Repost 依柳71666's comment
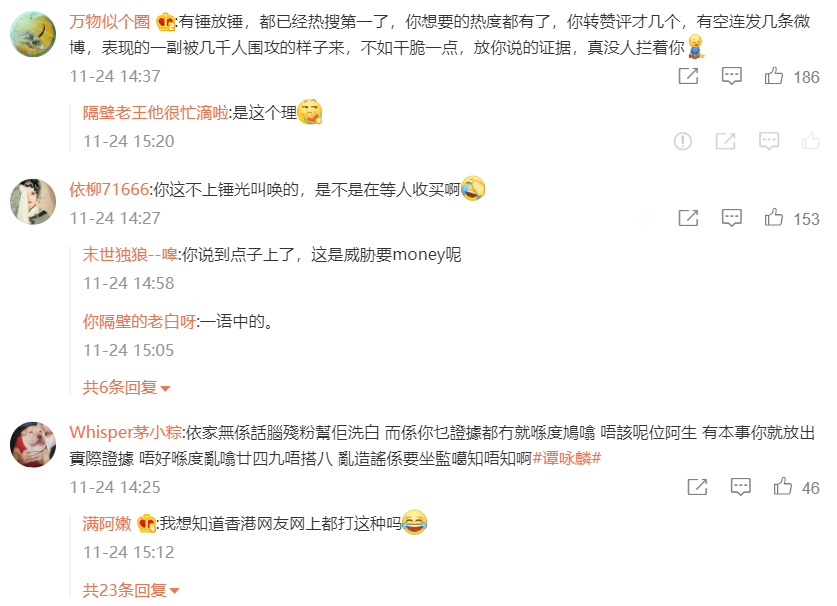 coord(688,218)
